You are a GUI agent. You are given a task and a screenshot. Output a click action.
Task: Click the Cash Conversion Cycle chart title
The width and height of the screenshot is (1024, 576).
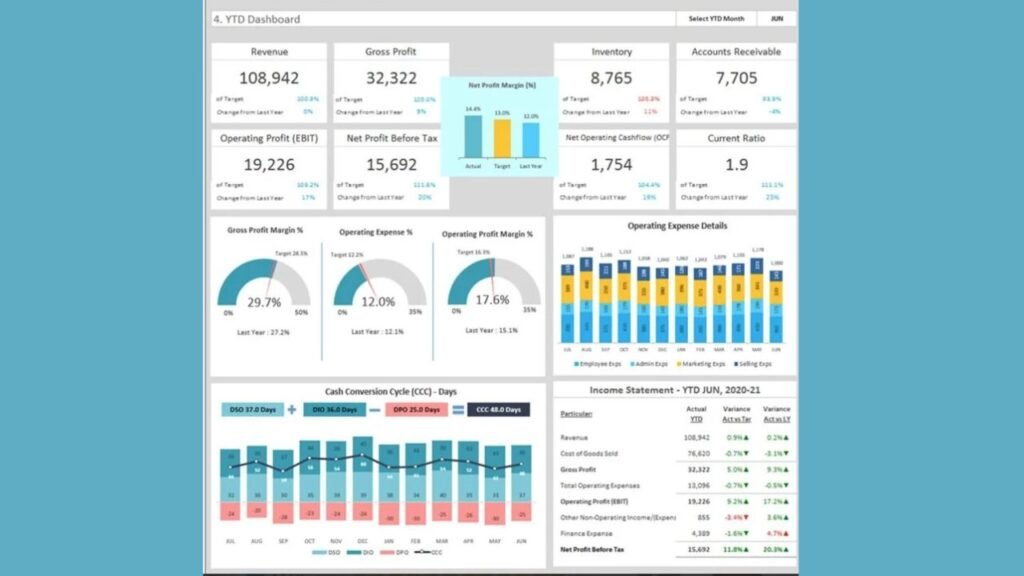(x=391, y=392)
